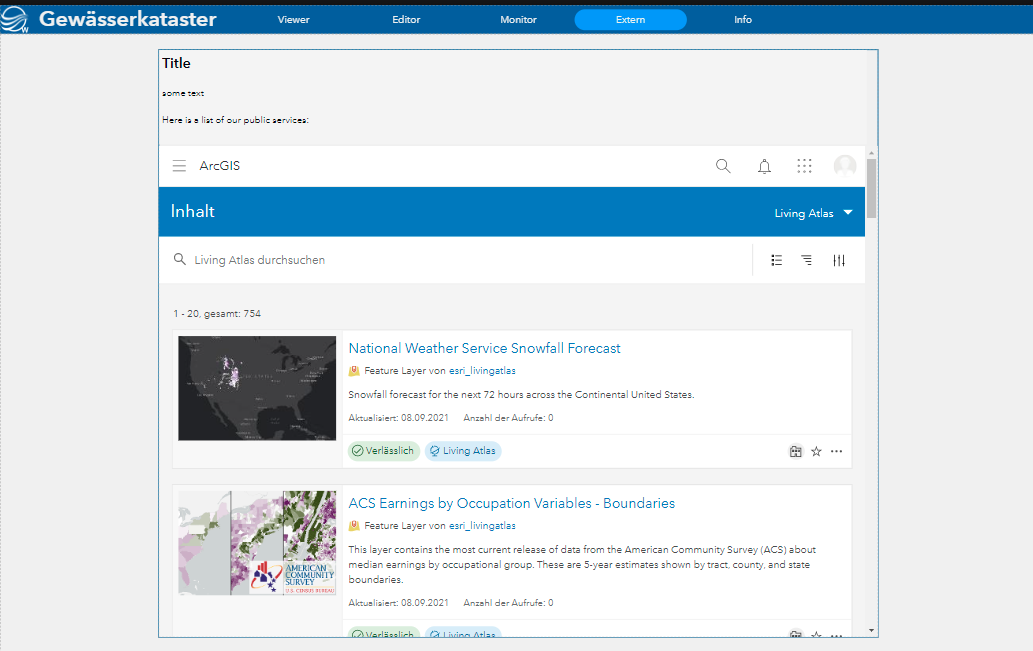
Task: Open the sort options icon
Action: [806, 260]
